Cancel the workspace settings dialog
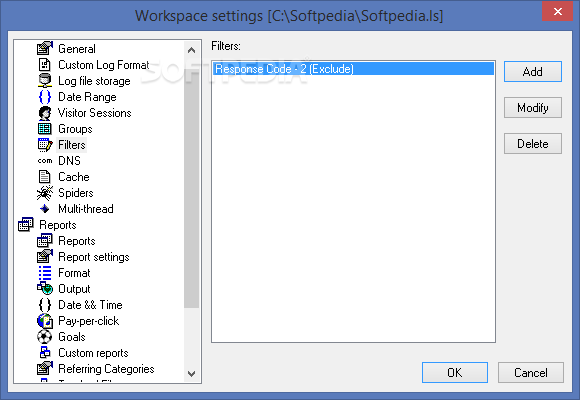Viewport: 580px width, 400px height. tap(531, 372)
